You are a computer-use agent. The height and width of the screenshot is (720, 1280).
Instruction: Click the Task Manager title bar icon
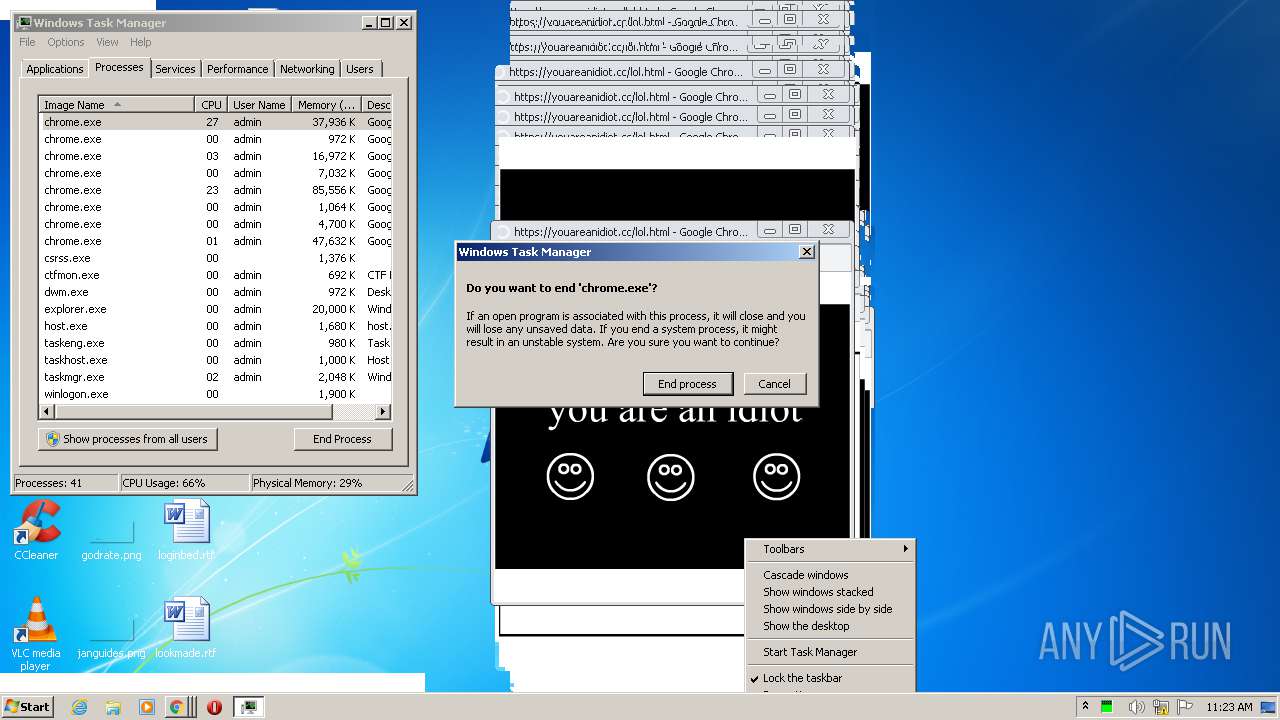pyautogui.click(x=24, y=22)
